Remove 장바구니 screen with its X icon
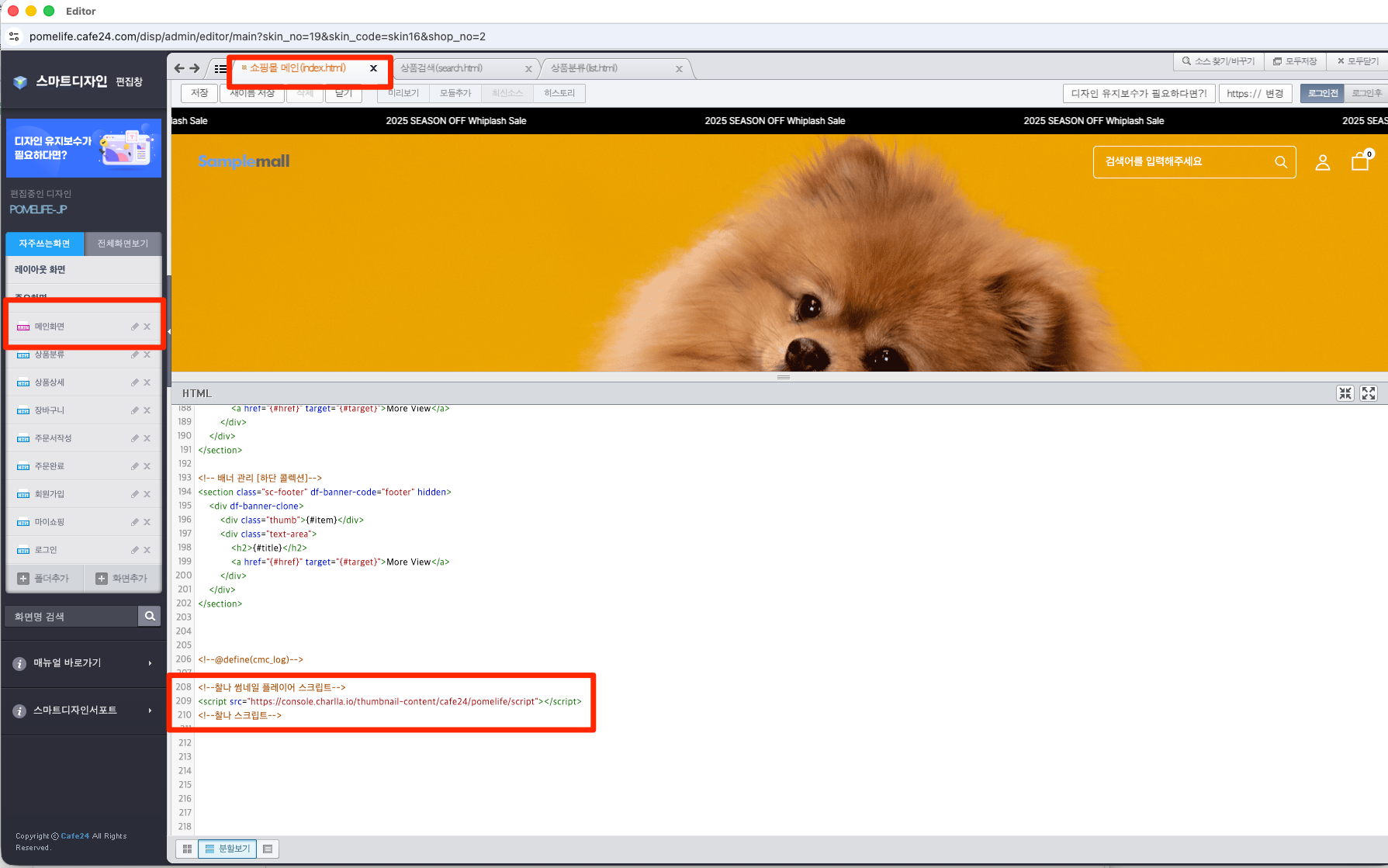This screenshot has height=868, width=1388. tap(147, 410)
